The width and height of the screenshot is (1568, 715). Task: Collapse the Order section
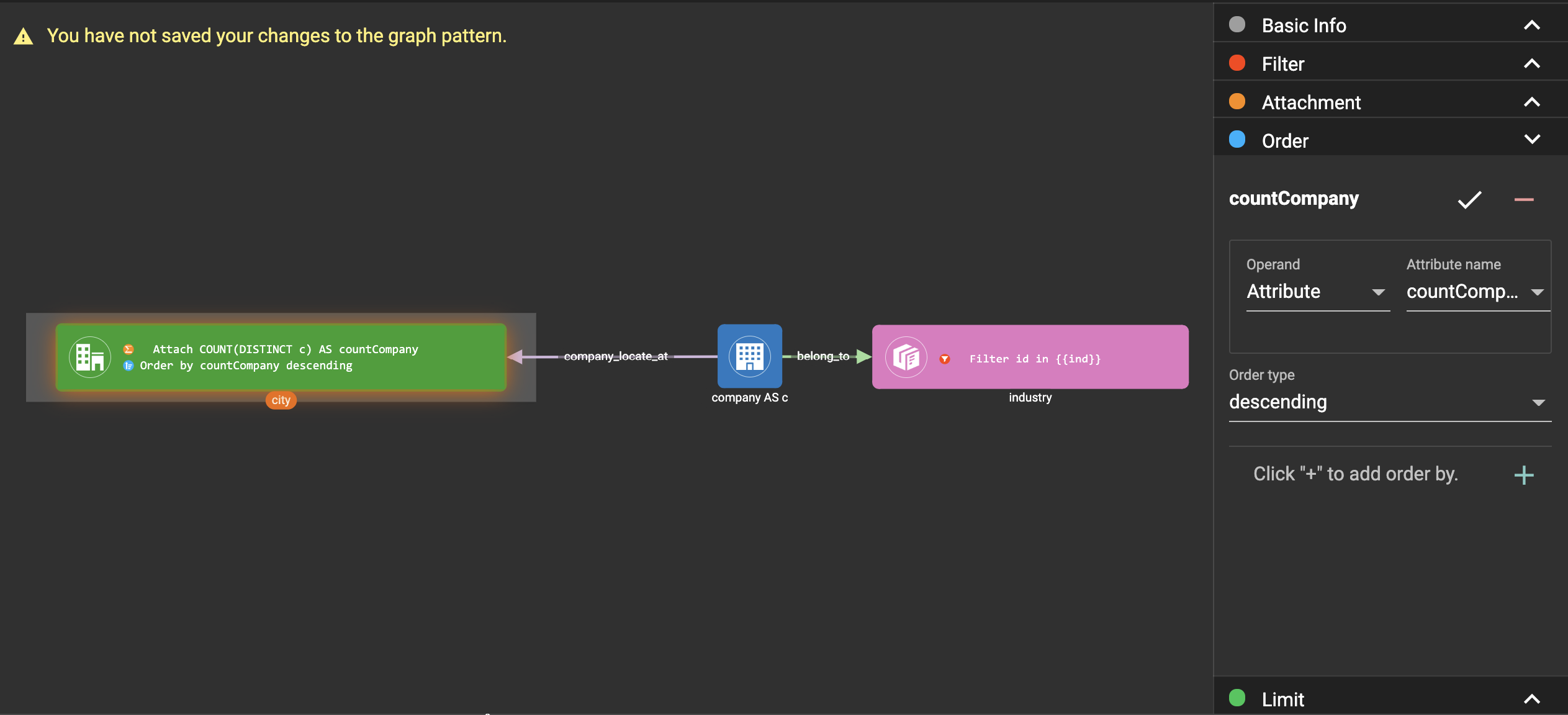click(x=1531, y=140)
